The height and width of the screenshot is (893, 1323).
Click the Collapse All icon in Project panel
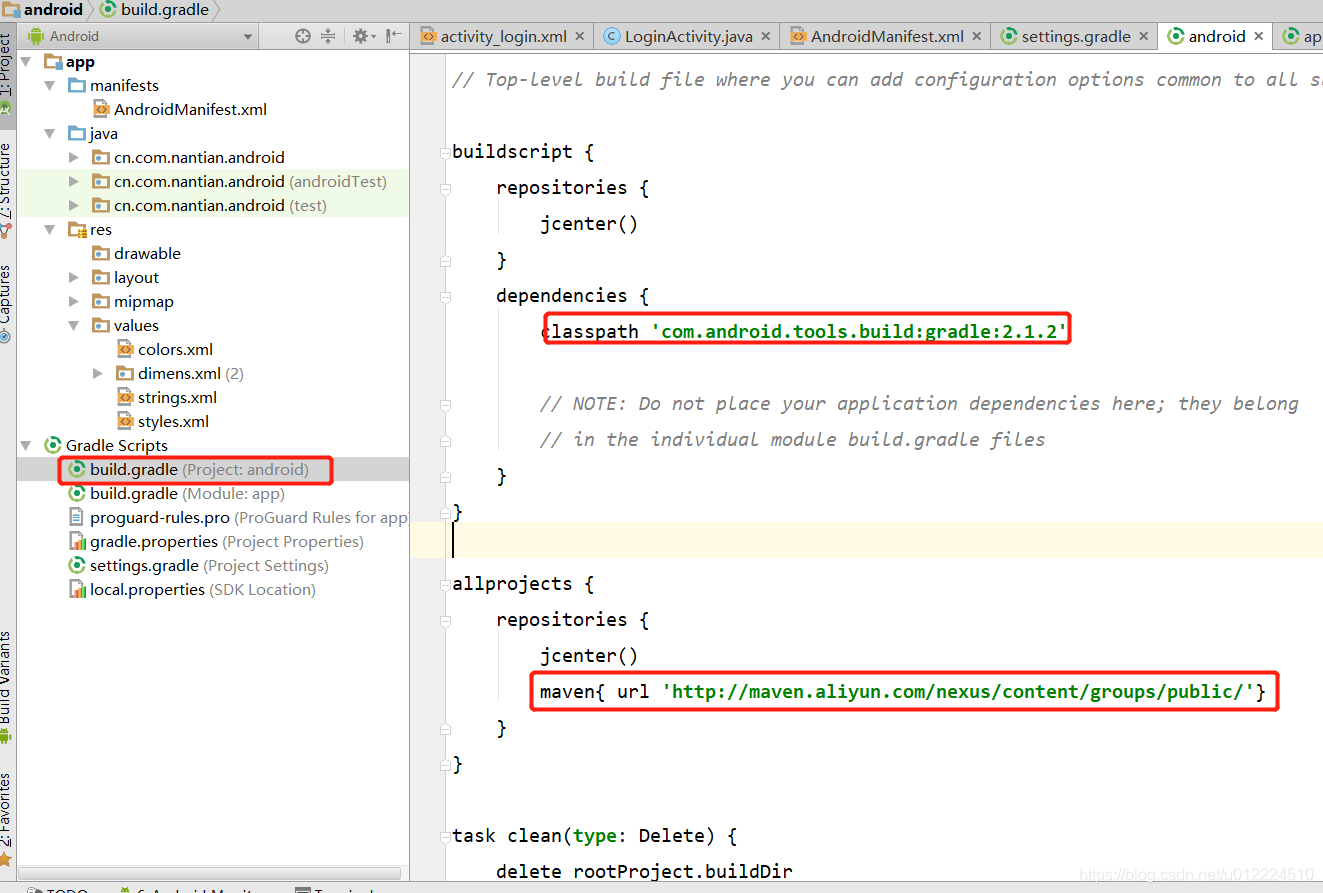pos(328,36)
